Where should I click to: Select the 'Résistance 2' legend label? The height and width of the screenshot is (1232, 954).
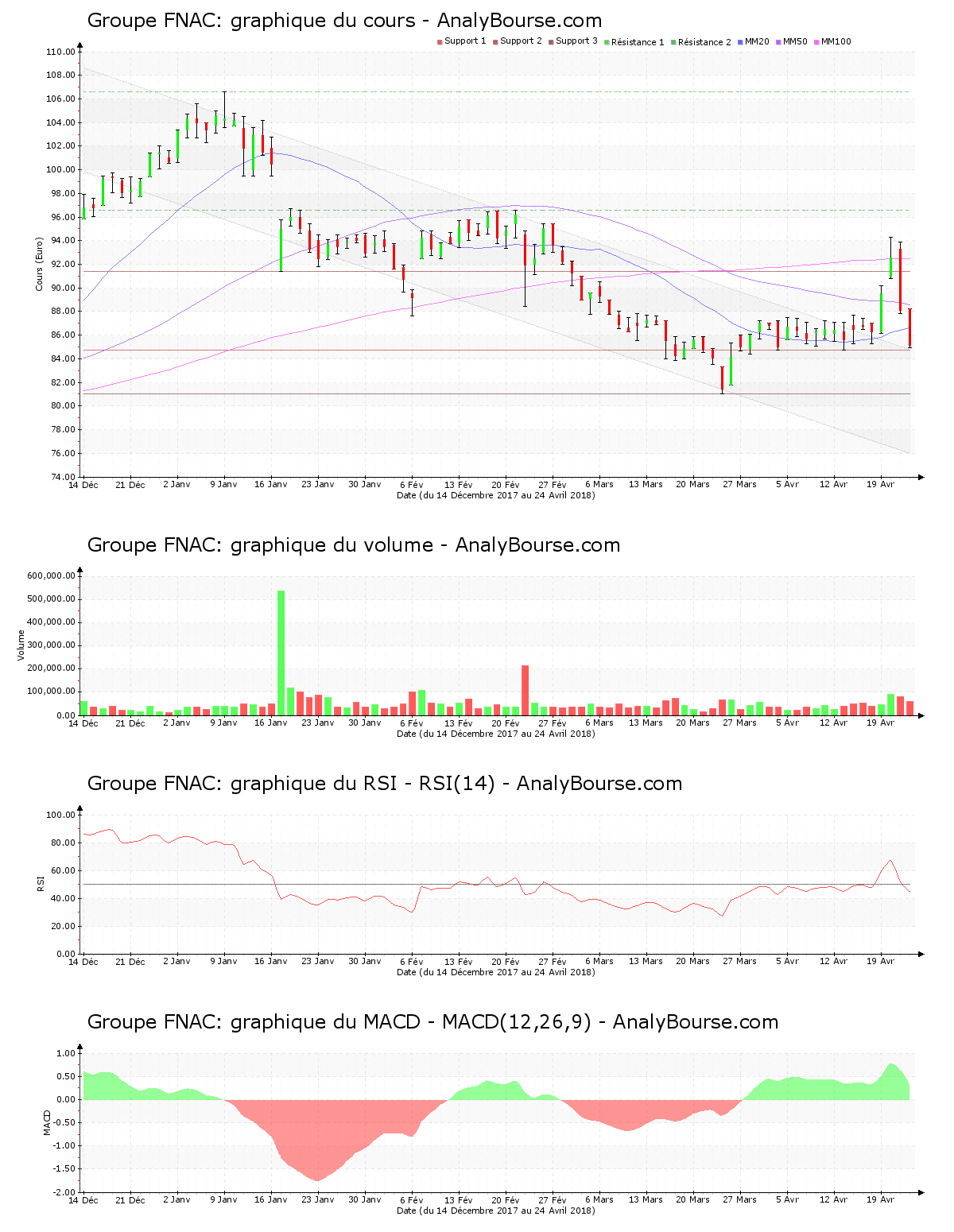704,42
